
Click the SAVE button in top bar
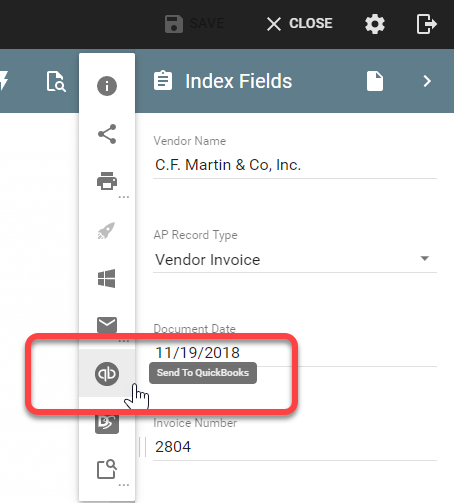195,24
